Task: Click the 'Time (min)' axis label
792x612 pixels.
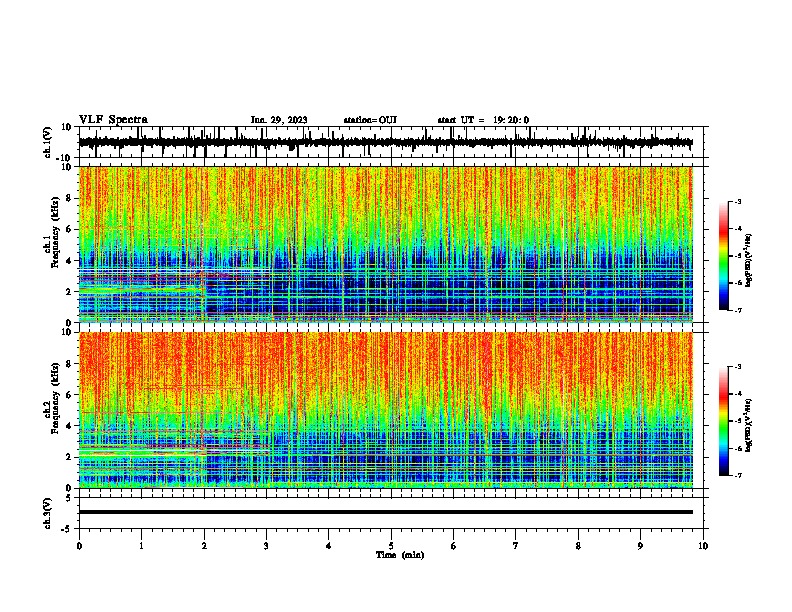Action: pos(400,555)
